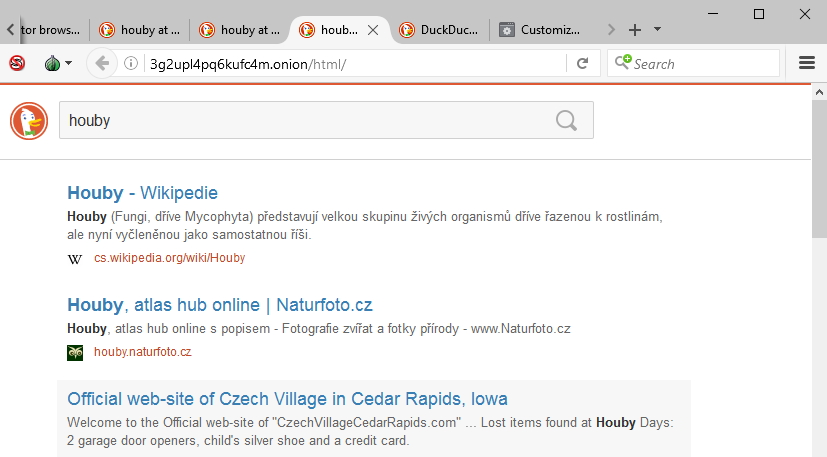Open cs.wikipedia.org/wiki/Houby URL link
The image size is (827, 457).
(x=169, y=258)
